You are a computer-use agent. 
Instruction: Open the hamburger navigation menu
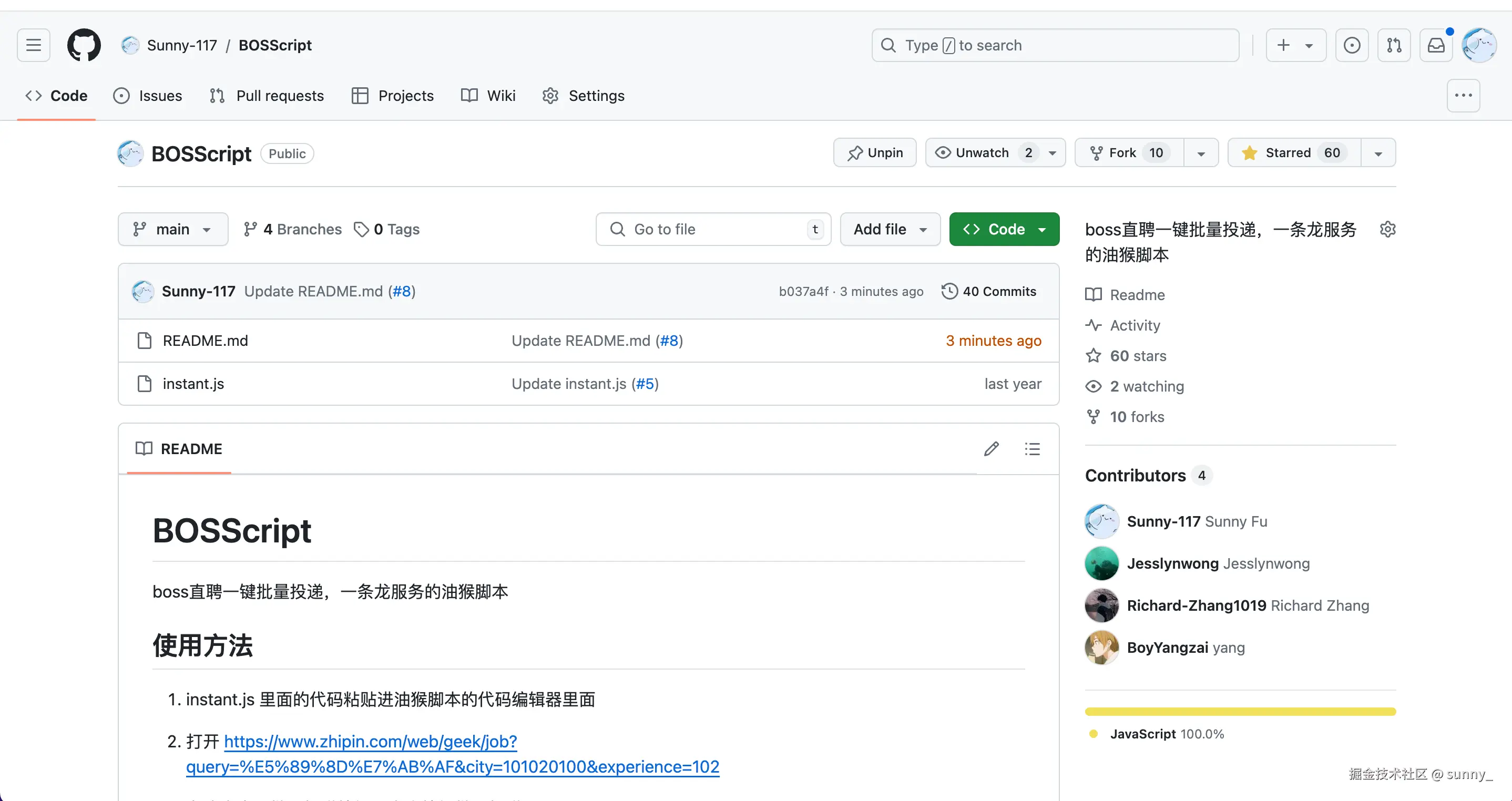[x=34, y=45]
